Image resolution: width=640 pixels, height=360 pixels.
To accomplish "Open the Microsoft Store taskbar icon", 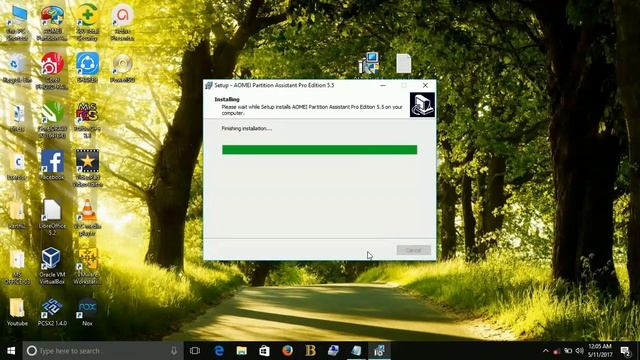I will click(x=264, y=351).
